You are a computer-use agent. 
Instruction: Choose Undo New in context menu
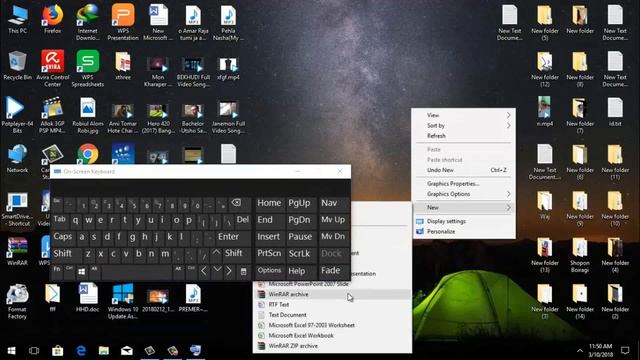(x=464, y=170)
